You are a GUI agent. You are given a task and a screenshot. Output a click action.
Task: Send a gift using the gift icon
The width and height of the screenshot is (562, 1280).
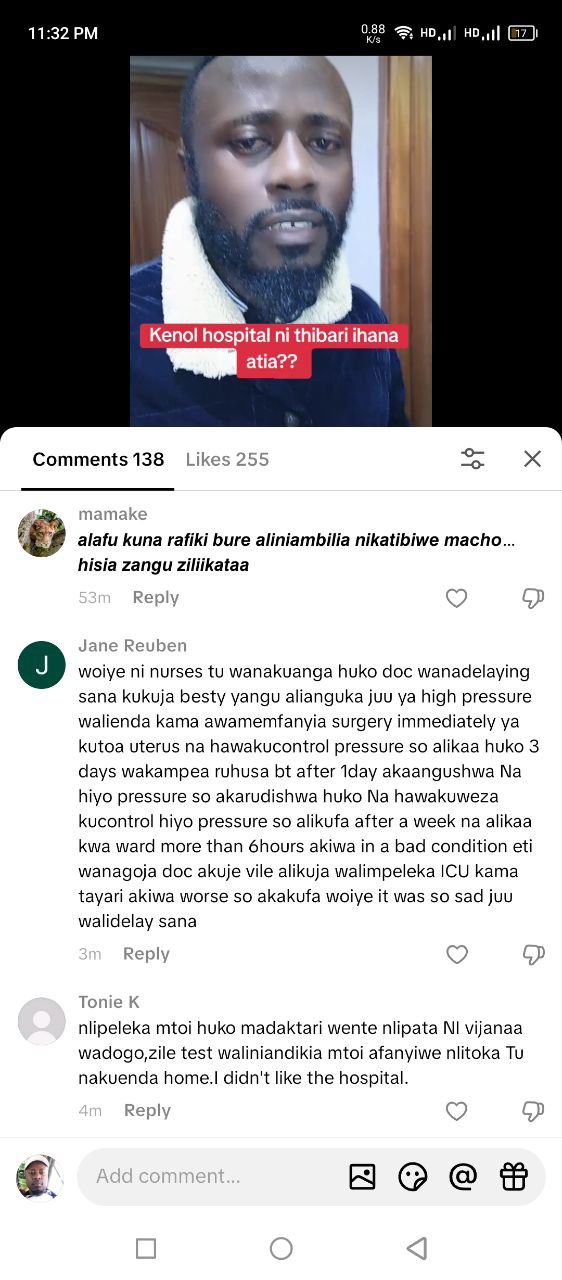click(x=513, y=1177)
